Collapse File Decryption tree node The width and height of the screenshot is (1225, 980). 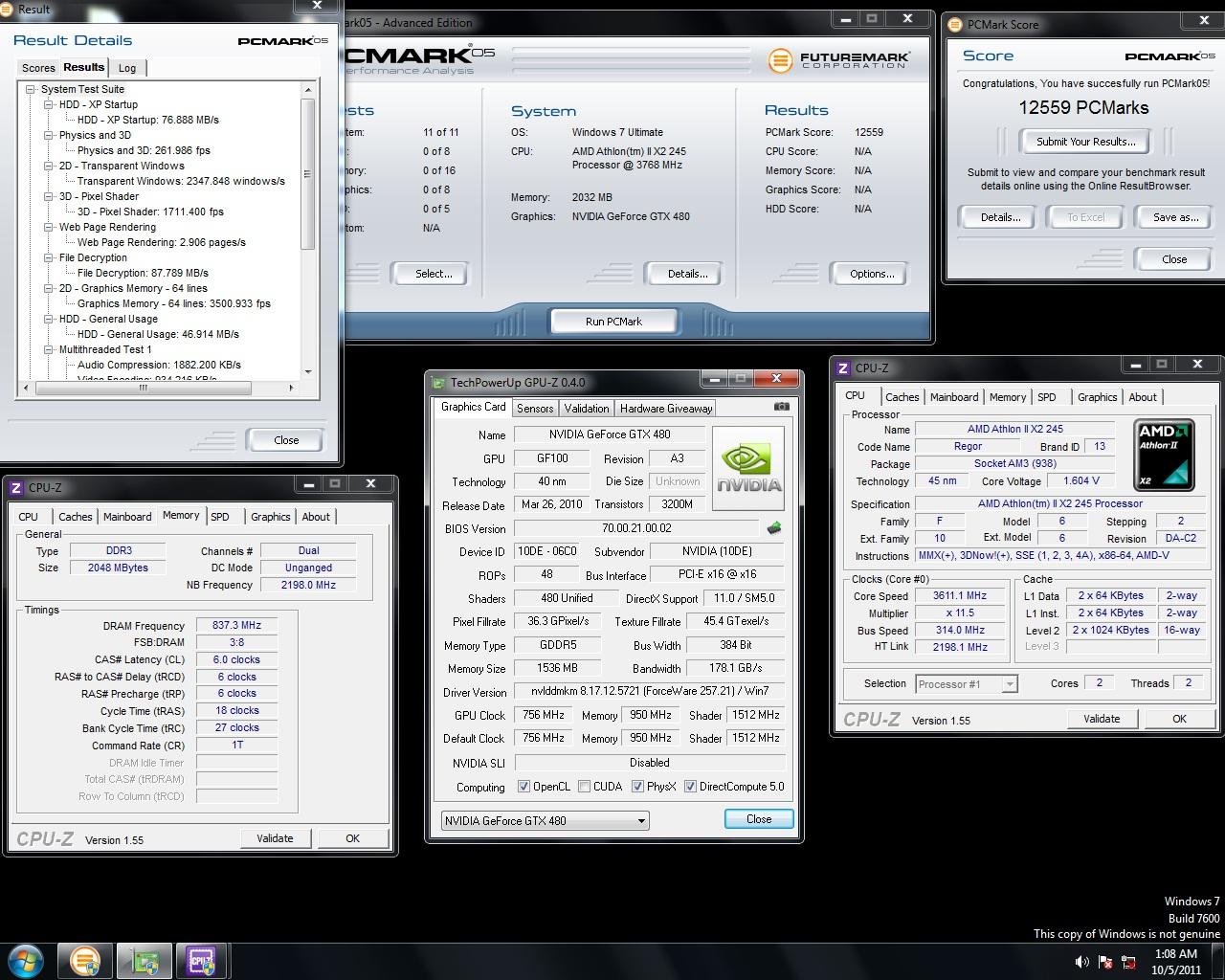pos(49,257)
